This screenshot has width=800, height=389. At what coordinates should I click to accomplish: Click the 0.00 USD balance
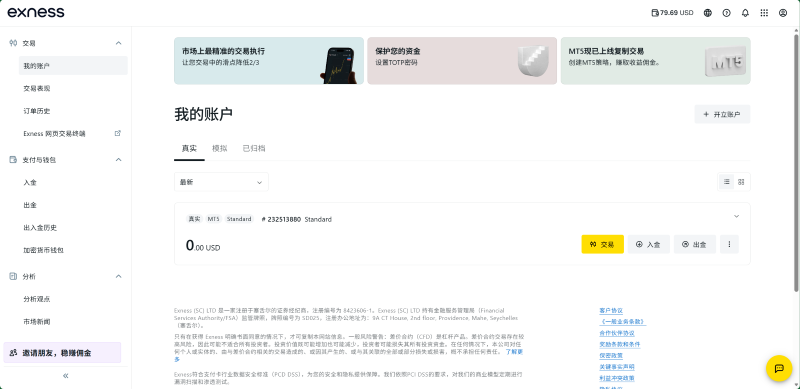point(203,246)
